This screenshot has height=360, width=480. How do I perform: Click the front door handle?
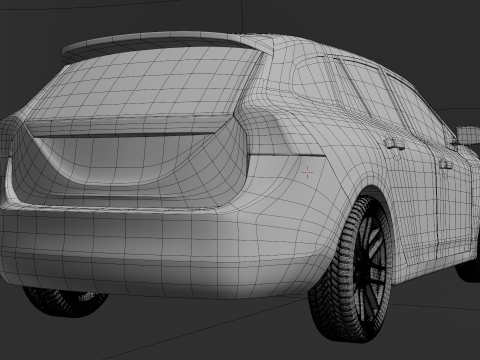[445, 165]
